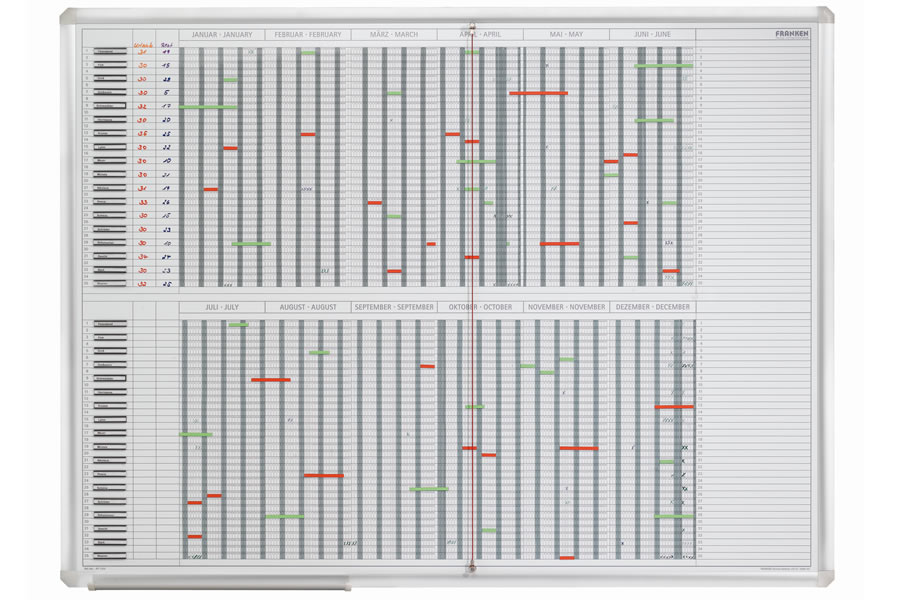900x600 pixels.
Task: Click the OKTOBER · OCTOBER month header
Action: 480,307
